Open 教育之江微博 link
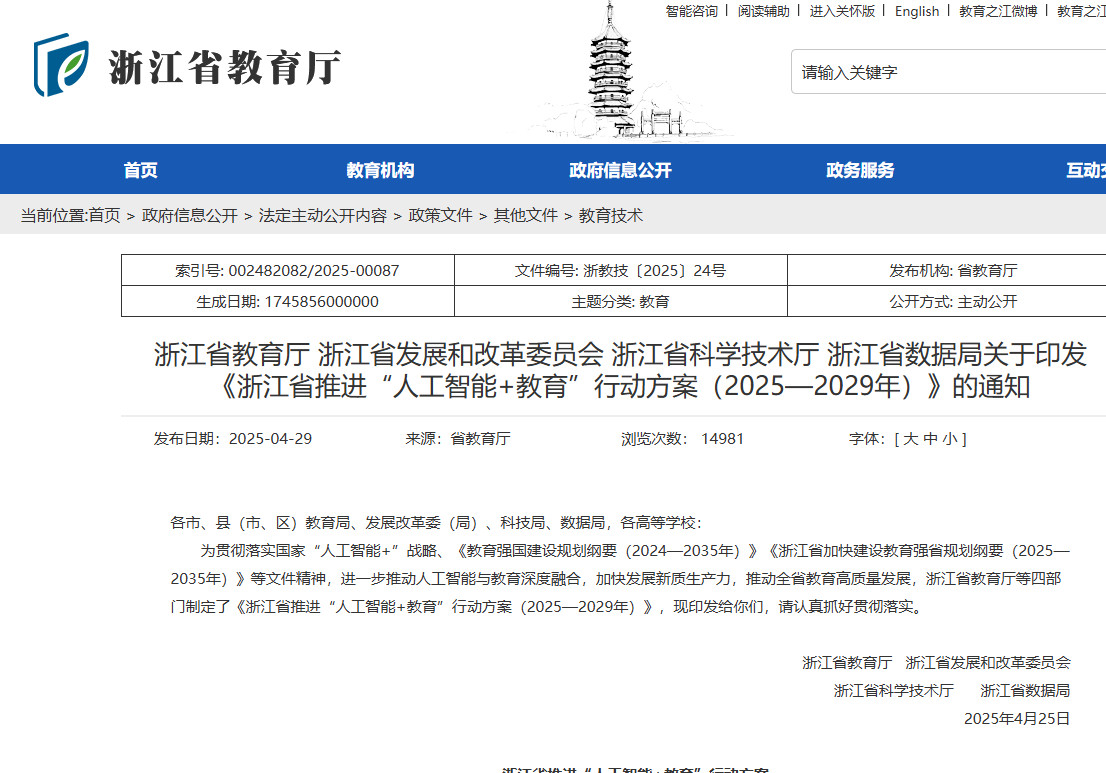 (997, 11)
